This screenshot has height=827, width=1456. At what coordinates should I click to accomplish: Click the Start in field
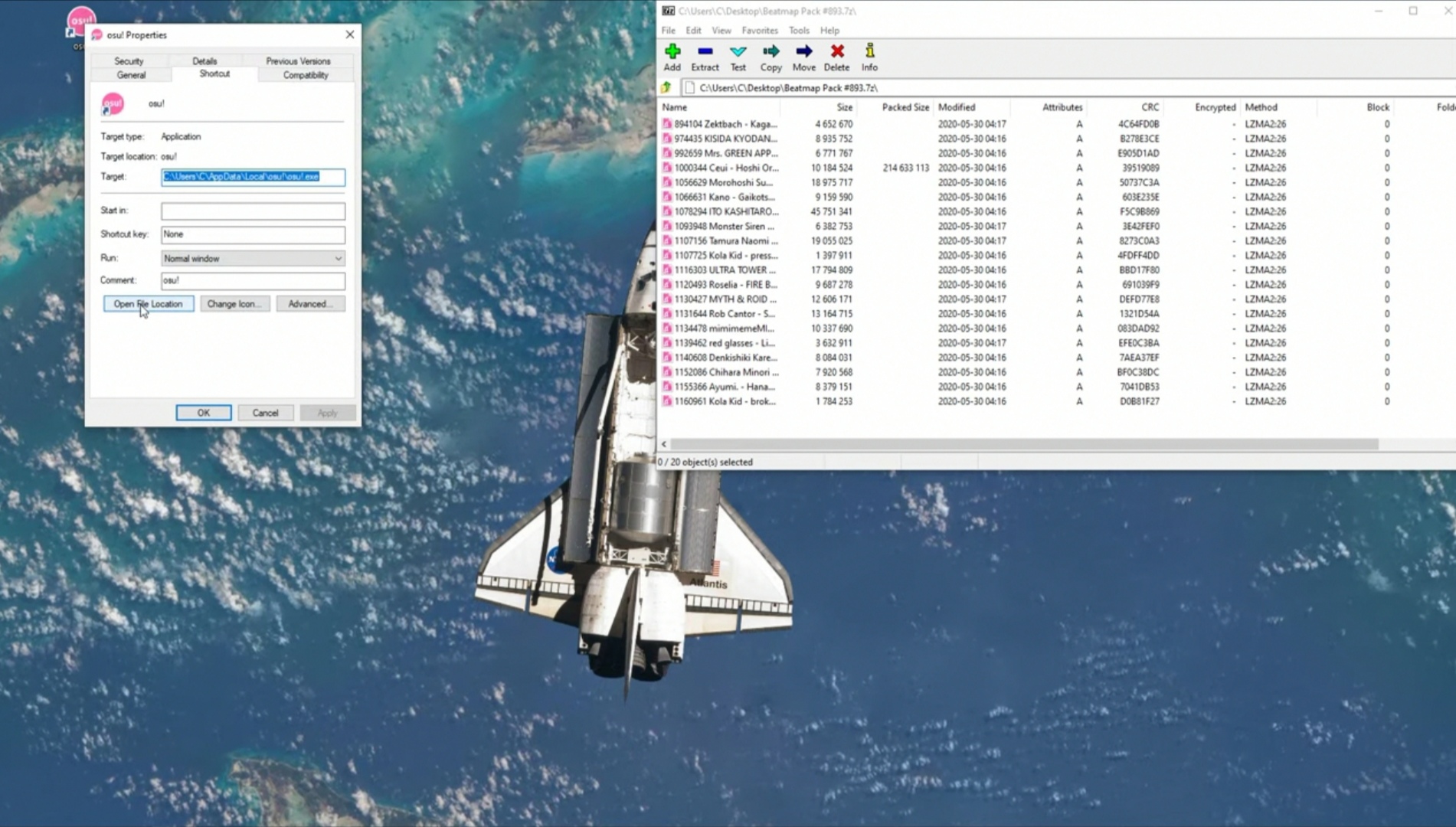[x=253, y=211]
